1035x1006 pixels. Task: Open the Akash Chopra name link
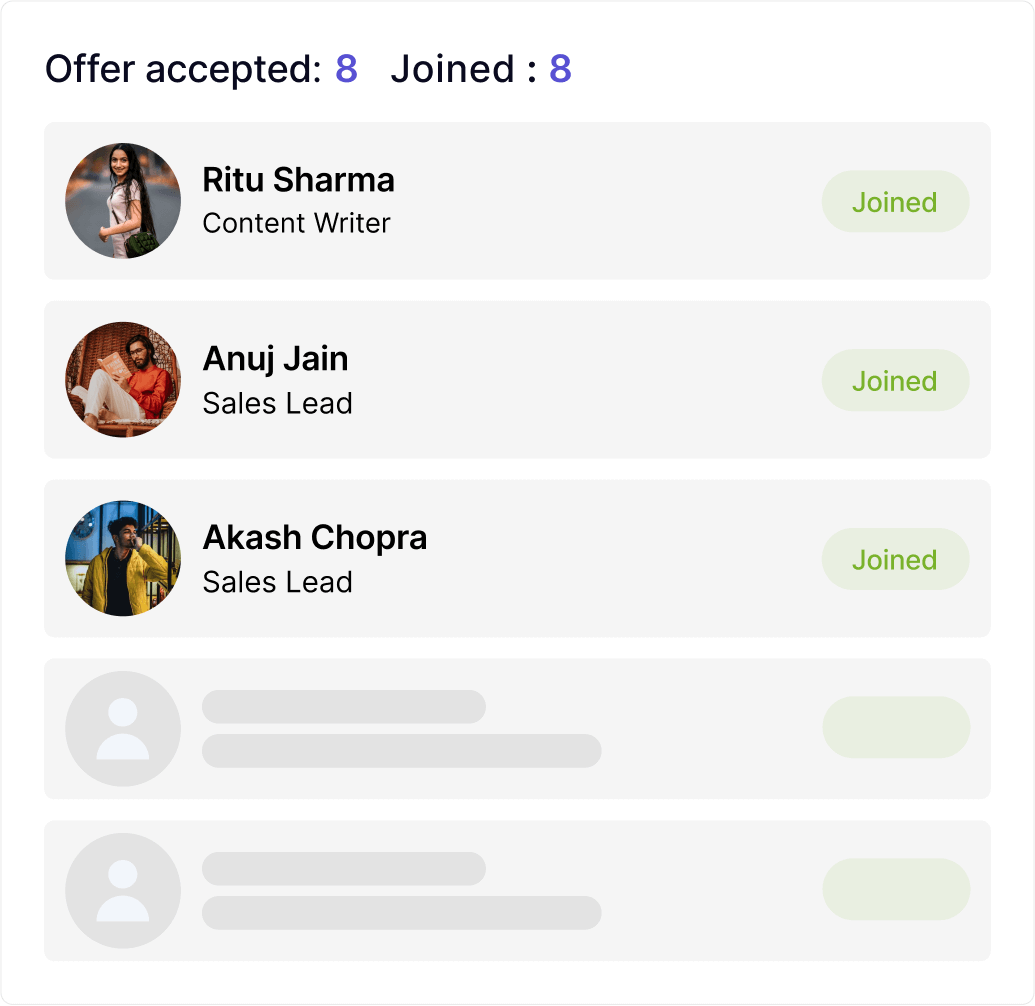click(x=314, y=538)
